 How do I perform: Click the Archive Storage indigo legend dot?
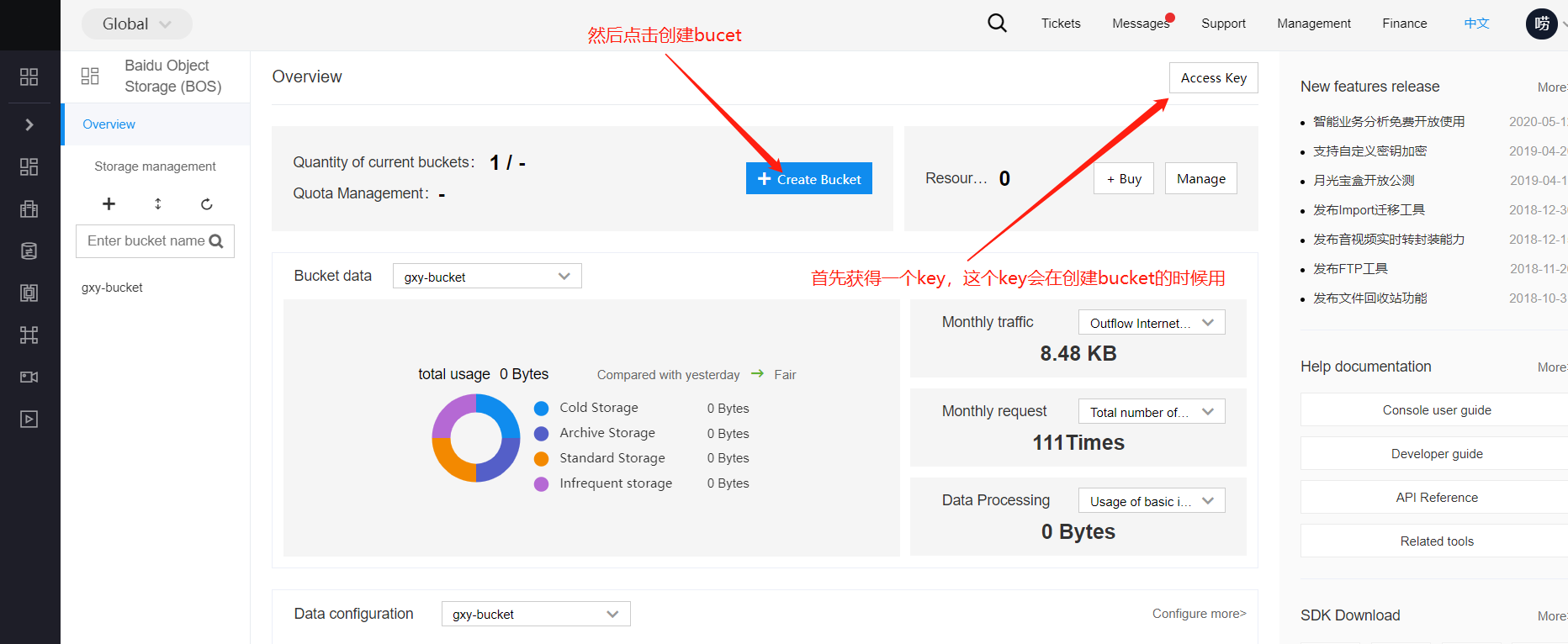point(542,434)
